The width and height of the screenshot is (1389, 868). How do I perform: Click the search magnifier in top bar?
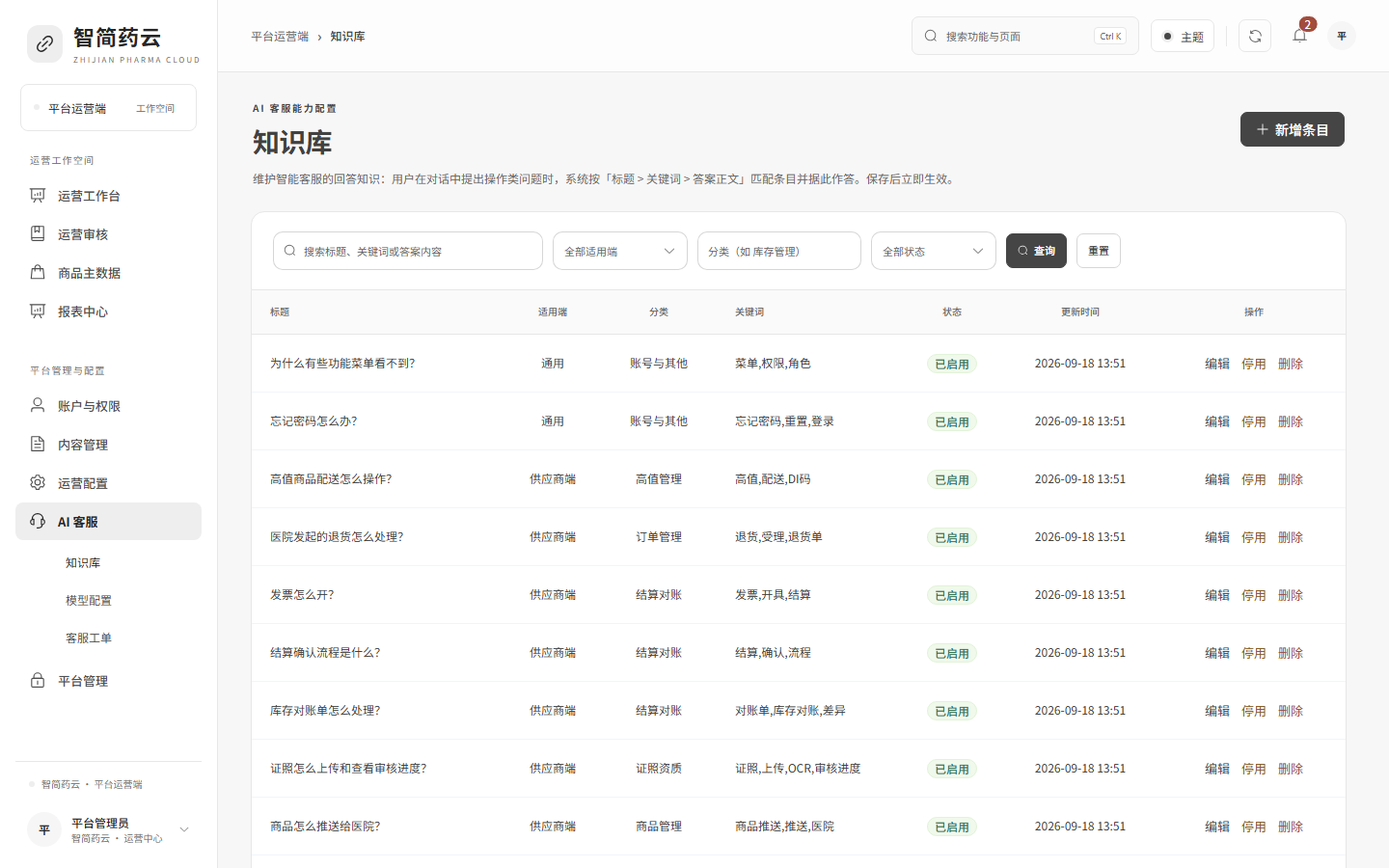pos(931,36)
